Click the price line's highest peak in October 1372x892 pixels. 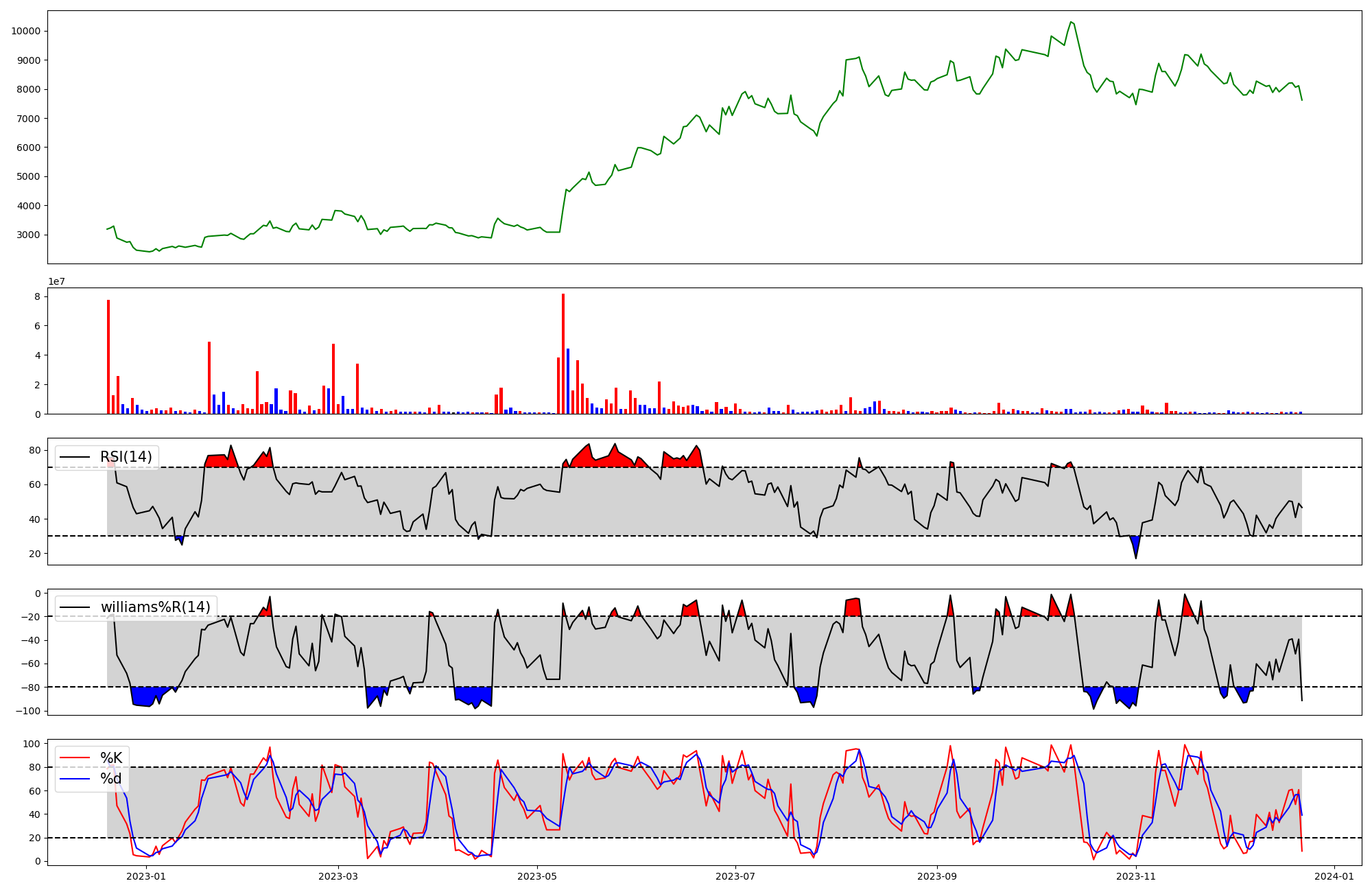(1071, 22)
